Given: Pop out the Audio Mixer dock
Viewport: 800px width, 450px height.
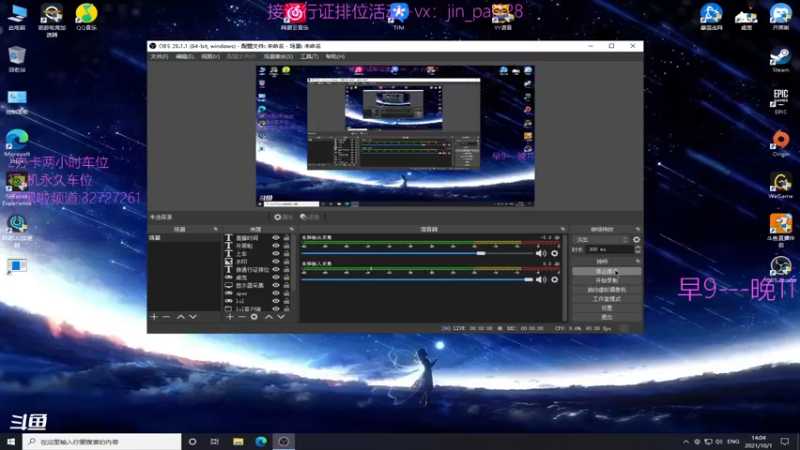Looking at the screenshot, I should pos(563,229).
